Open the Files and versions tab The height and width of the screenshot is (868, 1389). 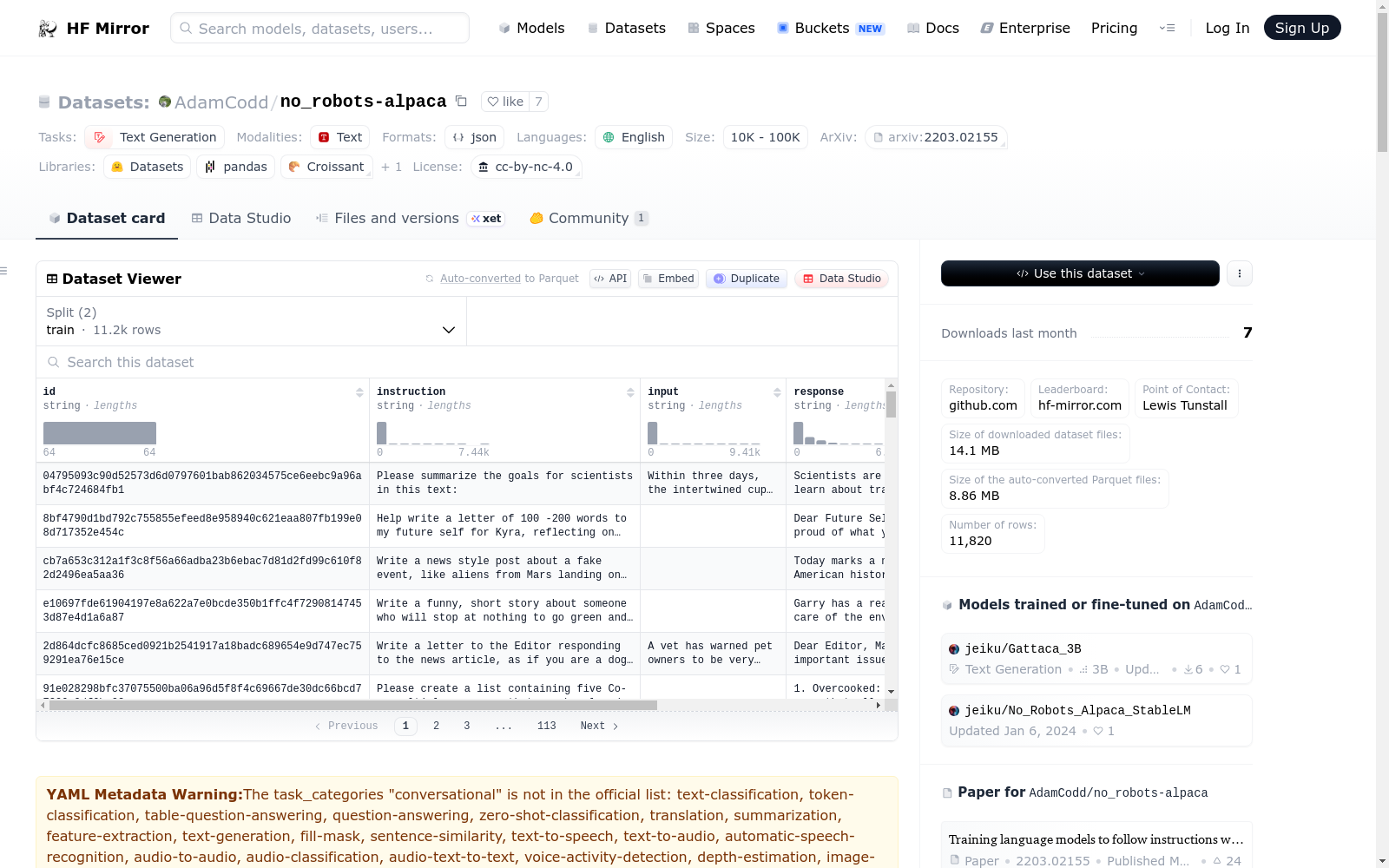[x=409, y=219]
